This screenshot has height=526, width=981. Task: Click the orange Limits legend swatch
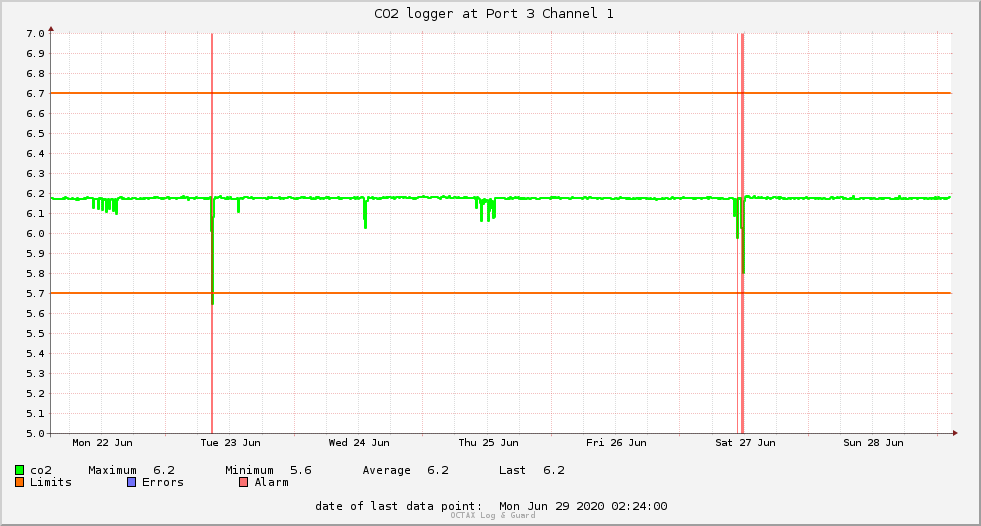click(x=19, y=482)
